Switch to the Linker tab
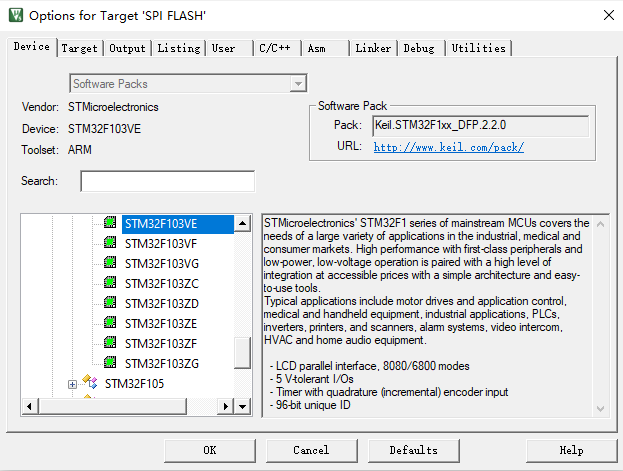Viewport: 623px width, 471px height. coord(373,48)
